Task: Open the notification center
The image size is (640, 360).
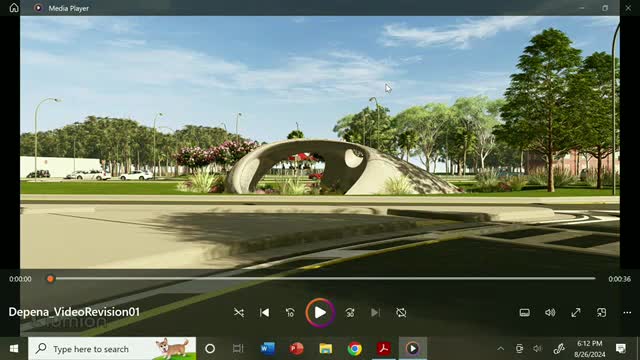Action: [621, 349]
